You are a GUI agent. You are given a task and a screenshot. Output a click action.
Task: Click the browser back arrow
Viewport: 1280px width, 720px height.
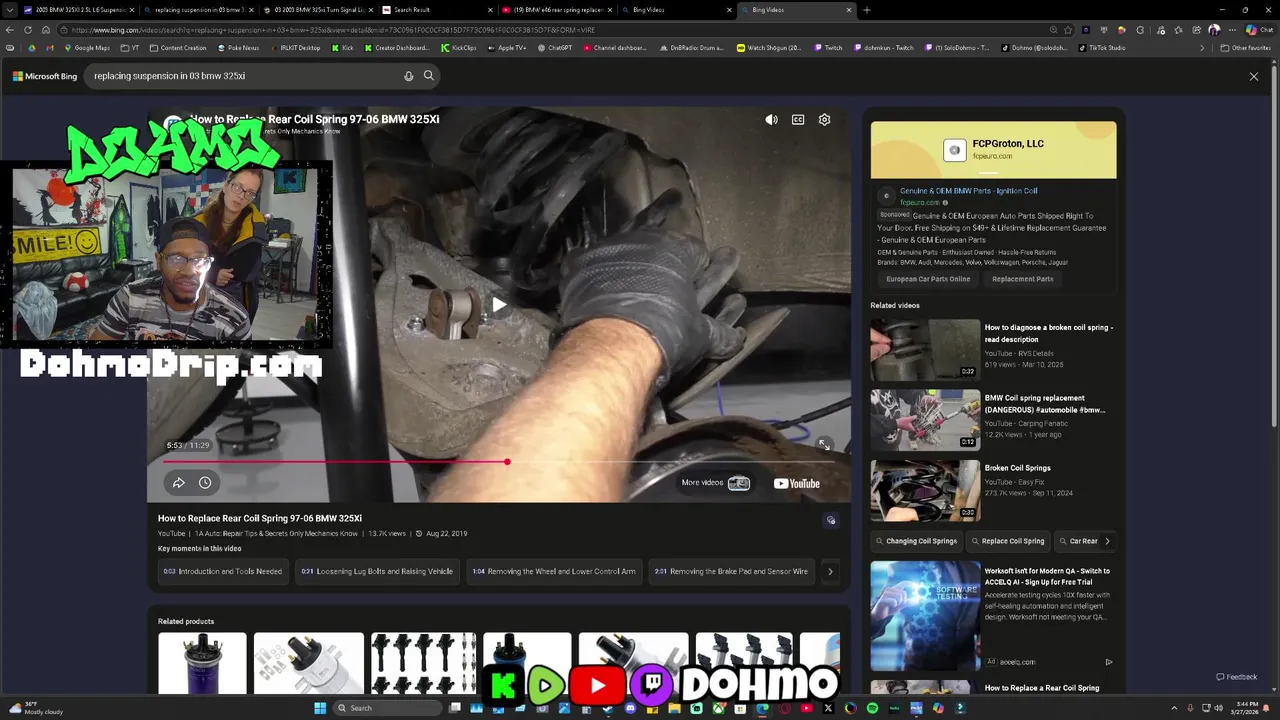click(x=10, y=30)
